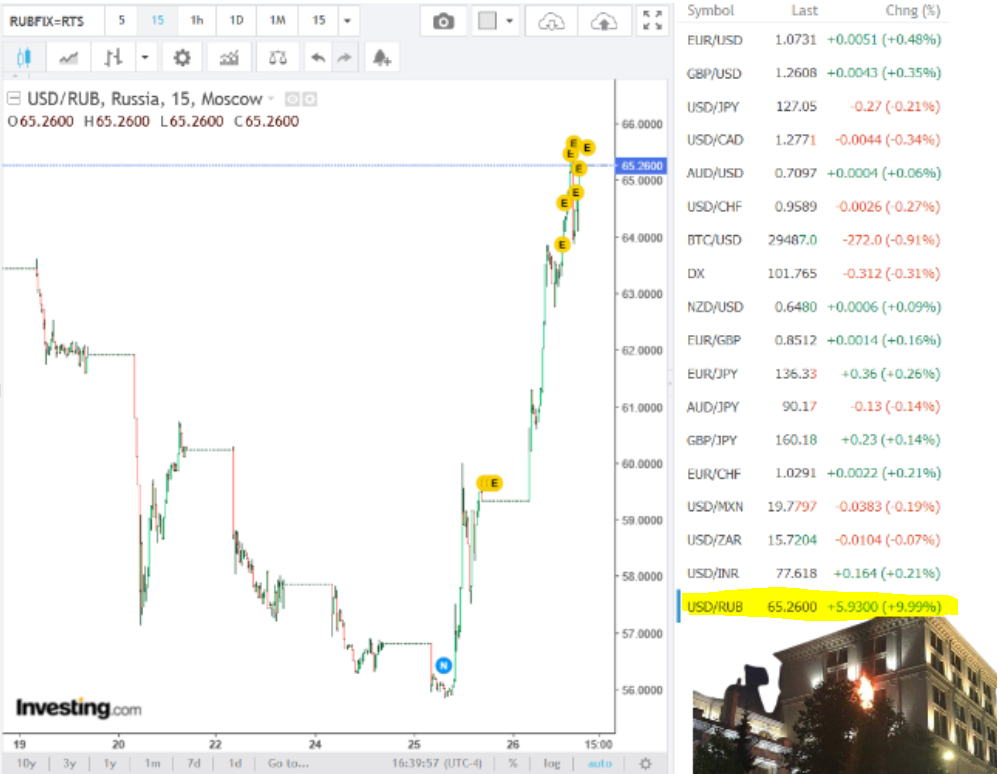
Task: Sort watchlist by Symbol column header
Action: point(710,10)
